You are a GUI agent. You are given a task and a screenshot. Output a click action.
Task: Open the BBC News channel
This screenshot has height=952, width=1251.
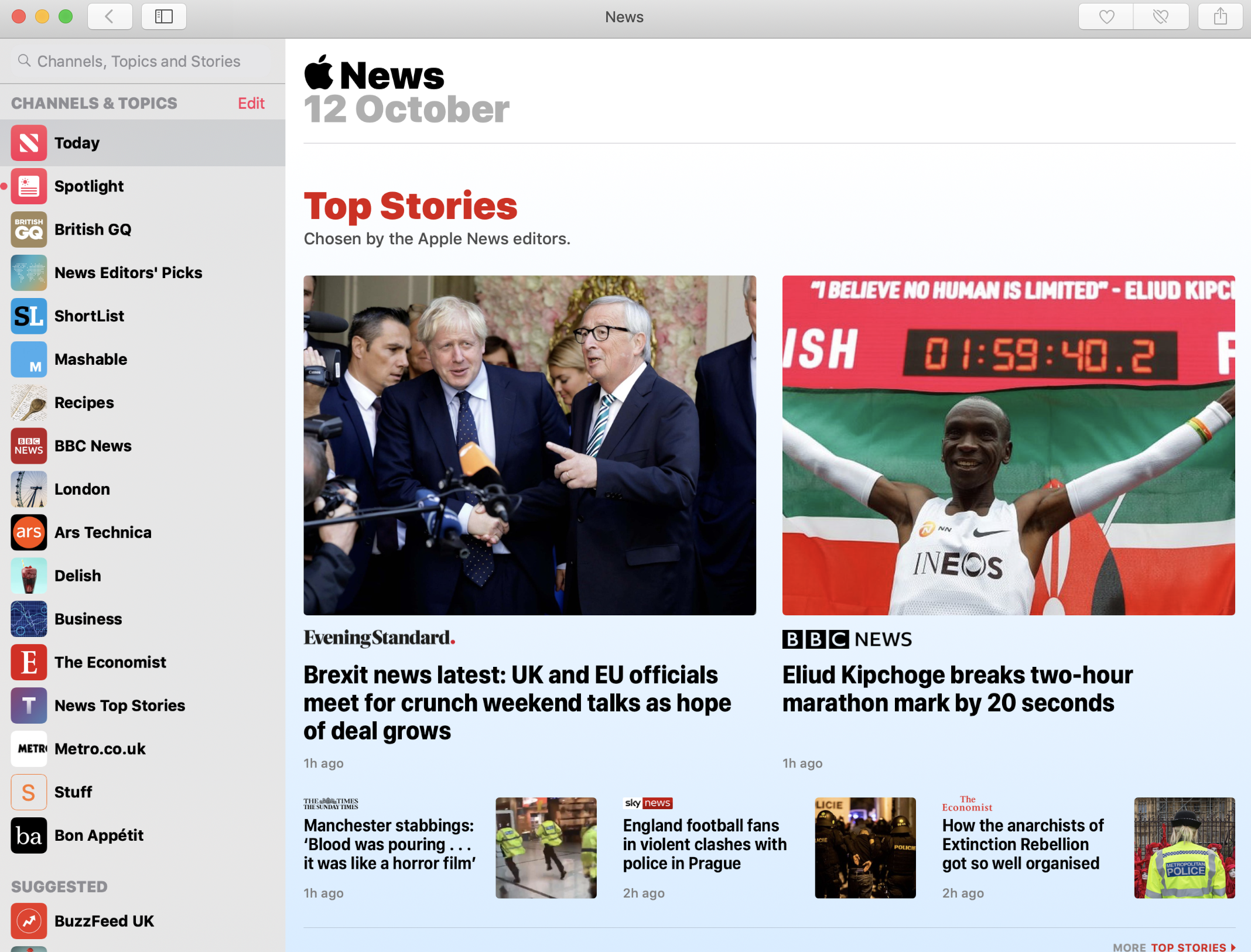tap(93, 446)
